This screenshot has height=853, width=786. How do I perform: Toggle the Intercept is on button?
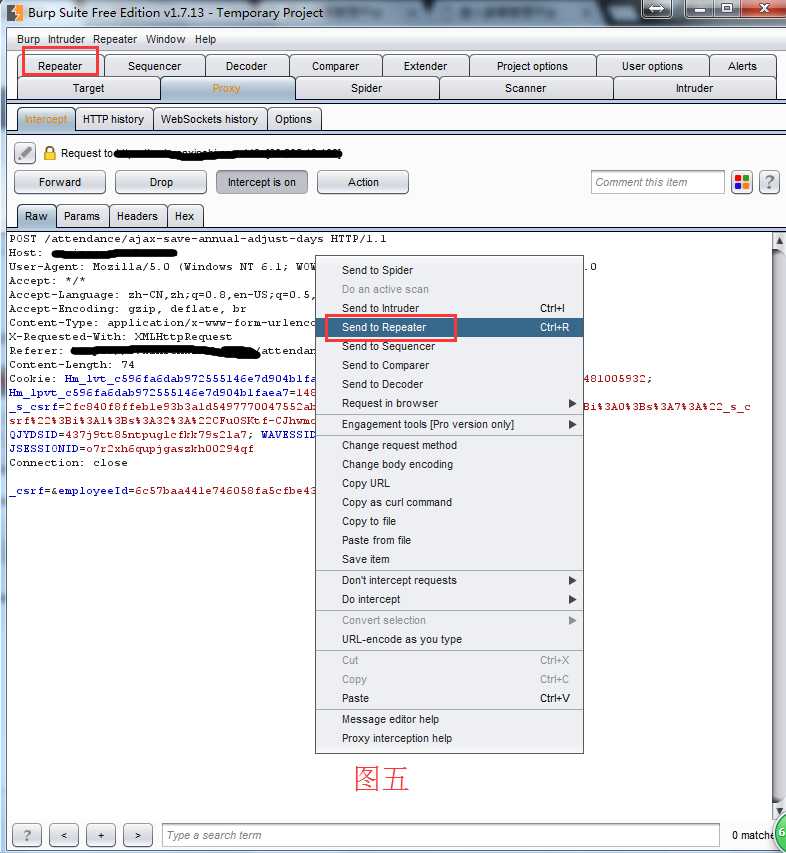coord(262,182)
